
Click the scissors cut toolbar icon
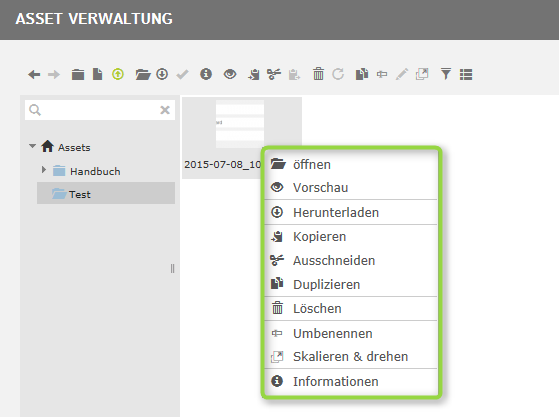coord(274,74)
